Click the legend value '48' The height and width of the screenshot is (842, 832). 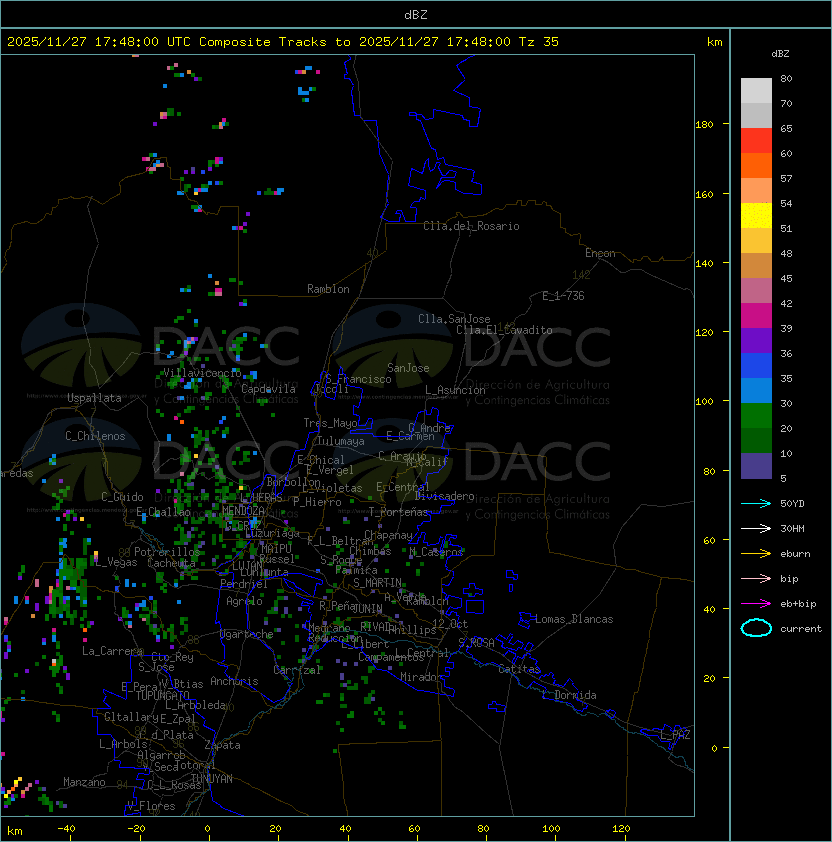(x=786, y=253)
